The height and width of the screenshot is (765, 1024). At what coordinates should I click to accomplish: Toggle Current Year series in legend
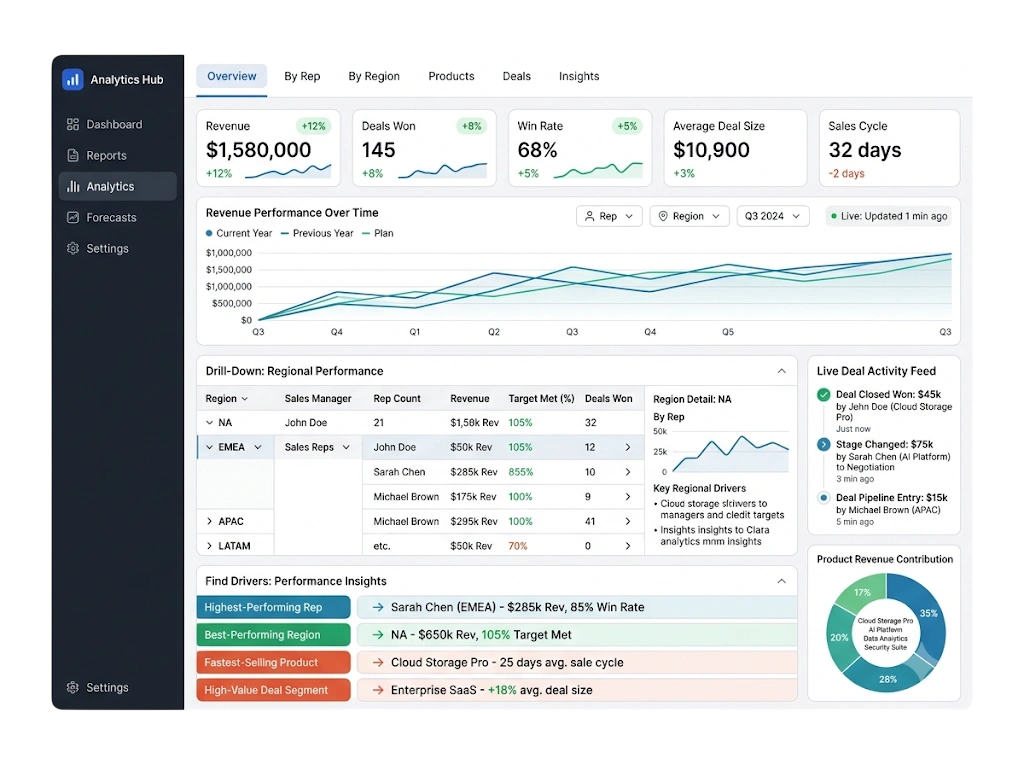click(239, 233)
